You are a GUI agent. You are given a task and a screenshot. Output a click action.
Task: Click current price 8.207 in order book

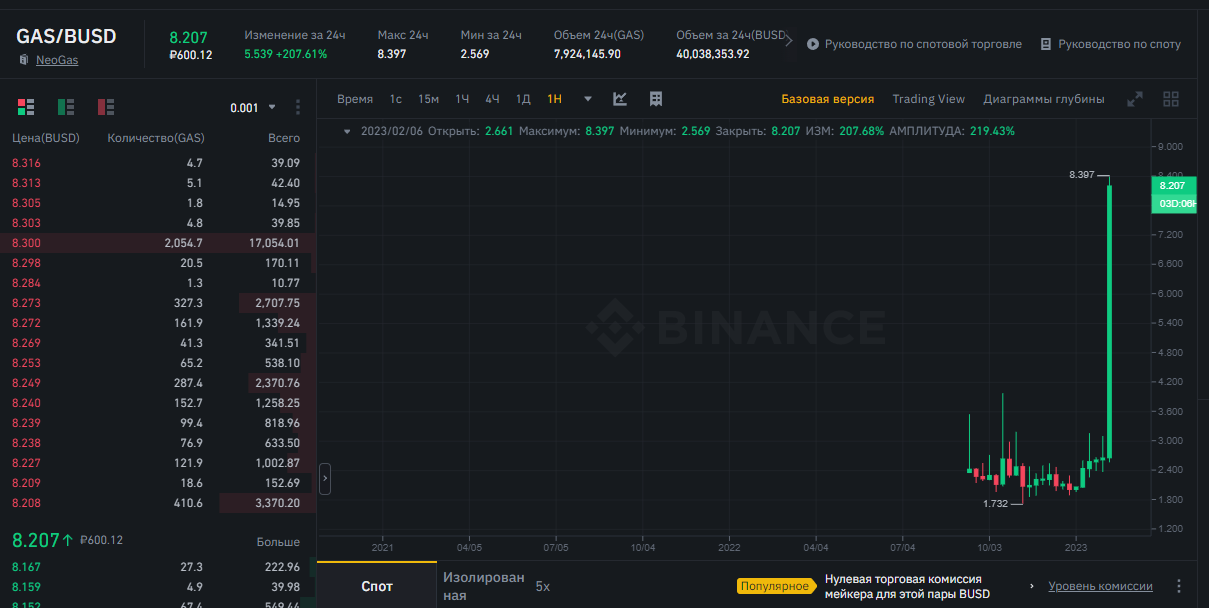pyautogui.click(x=36, y=540)
